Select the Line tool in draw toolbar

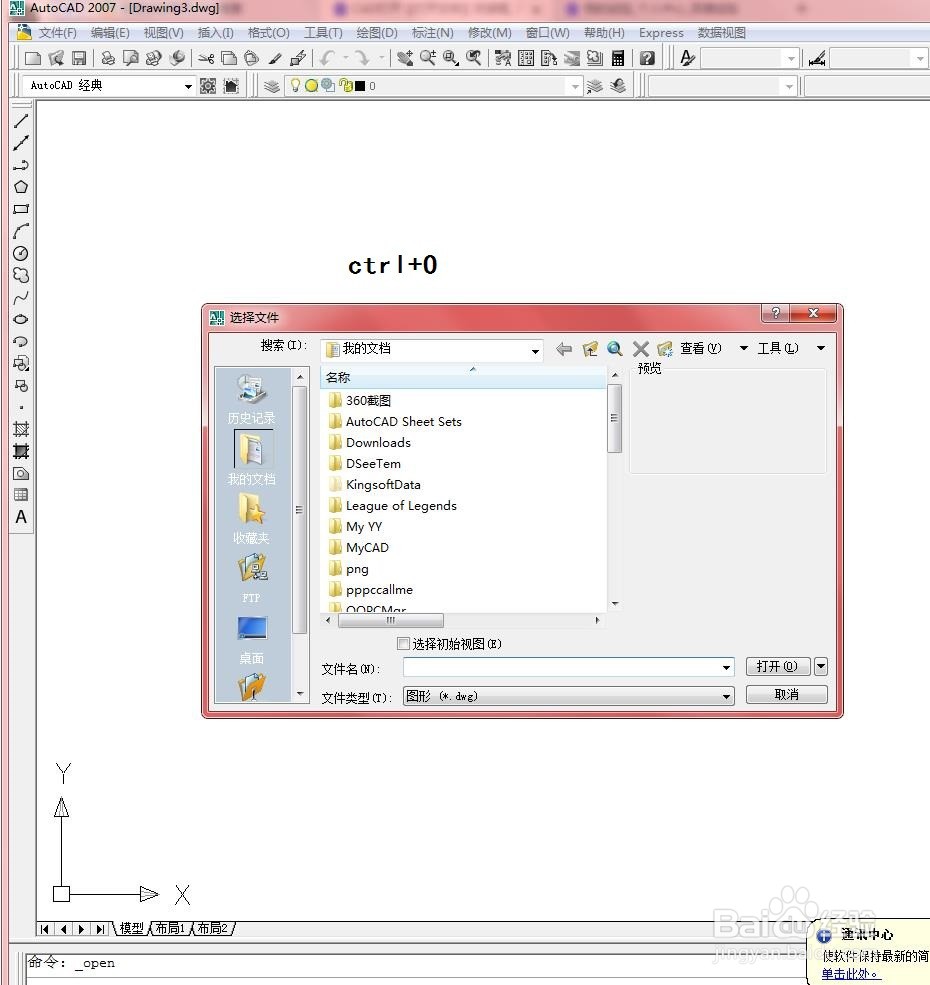pyautogui.click(x=21, y=121)
